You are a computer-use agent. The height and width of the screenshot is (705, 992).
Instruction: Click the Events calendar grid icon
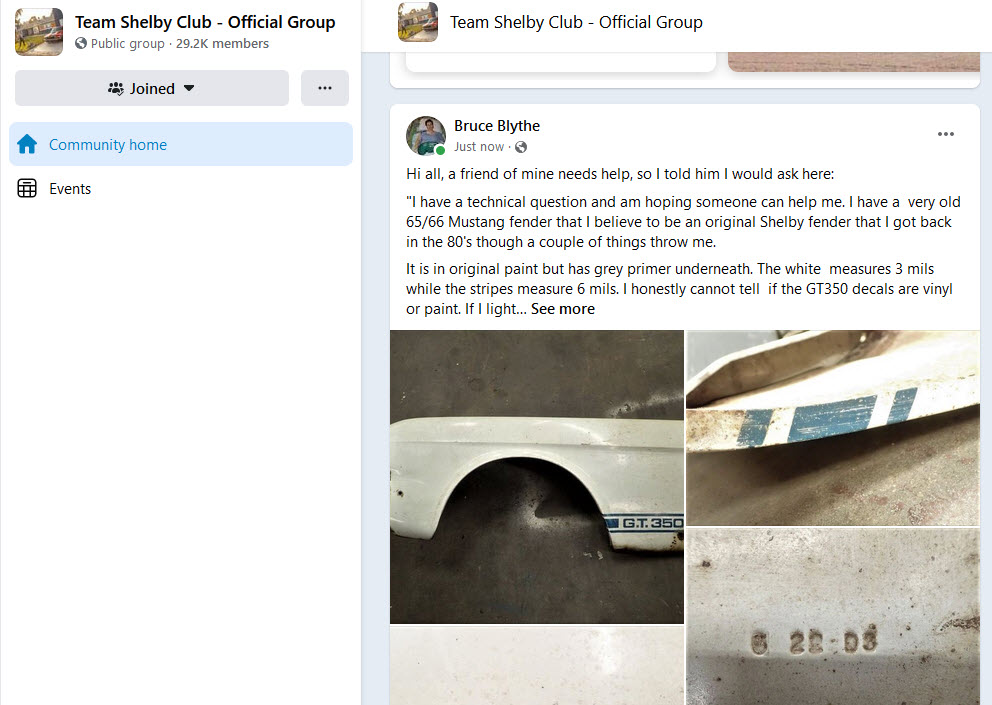pyautogui.click(x=27, y=189)
